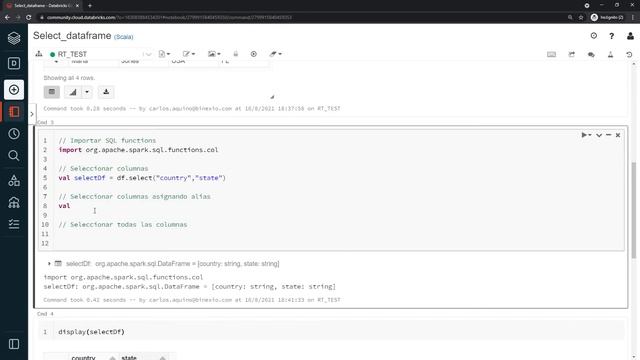This screenshot has height=360, width=640.
Task: Go back in the browser
Action: (x=7, y=18)
